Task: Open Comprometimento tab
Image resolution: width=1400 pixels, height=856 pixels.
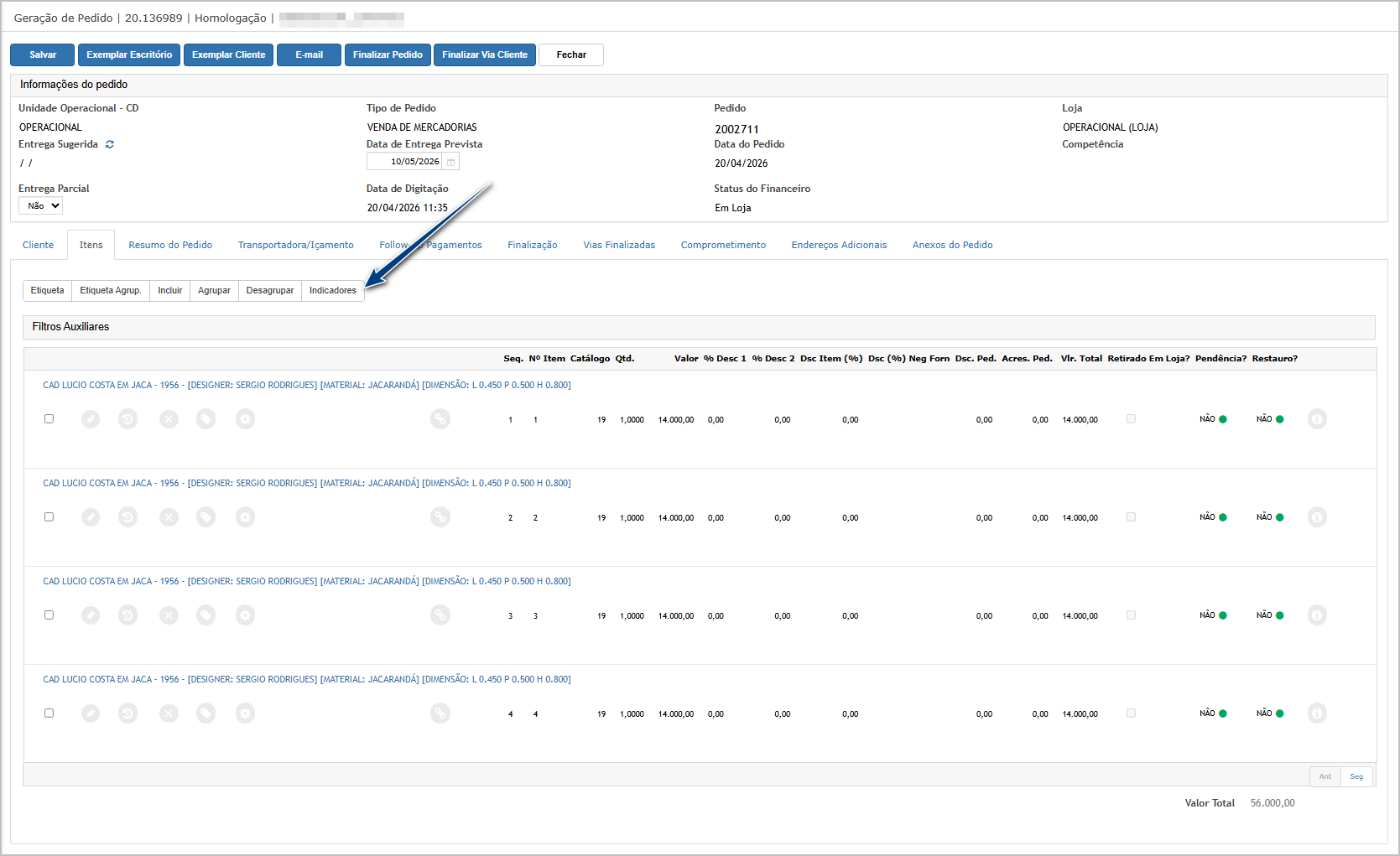Action: [x=723, y=245]
